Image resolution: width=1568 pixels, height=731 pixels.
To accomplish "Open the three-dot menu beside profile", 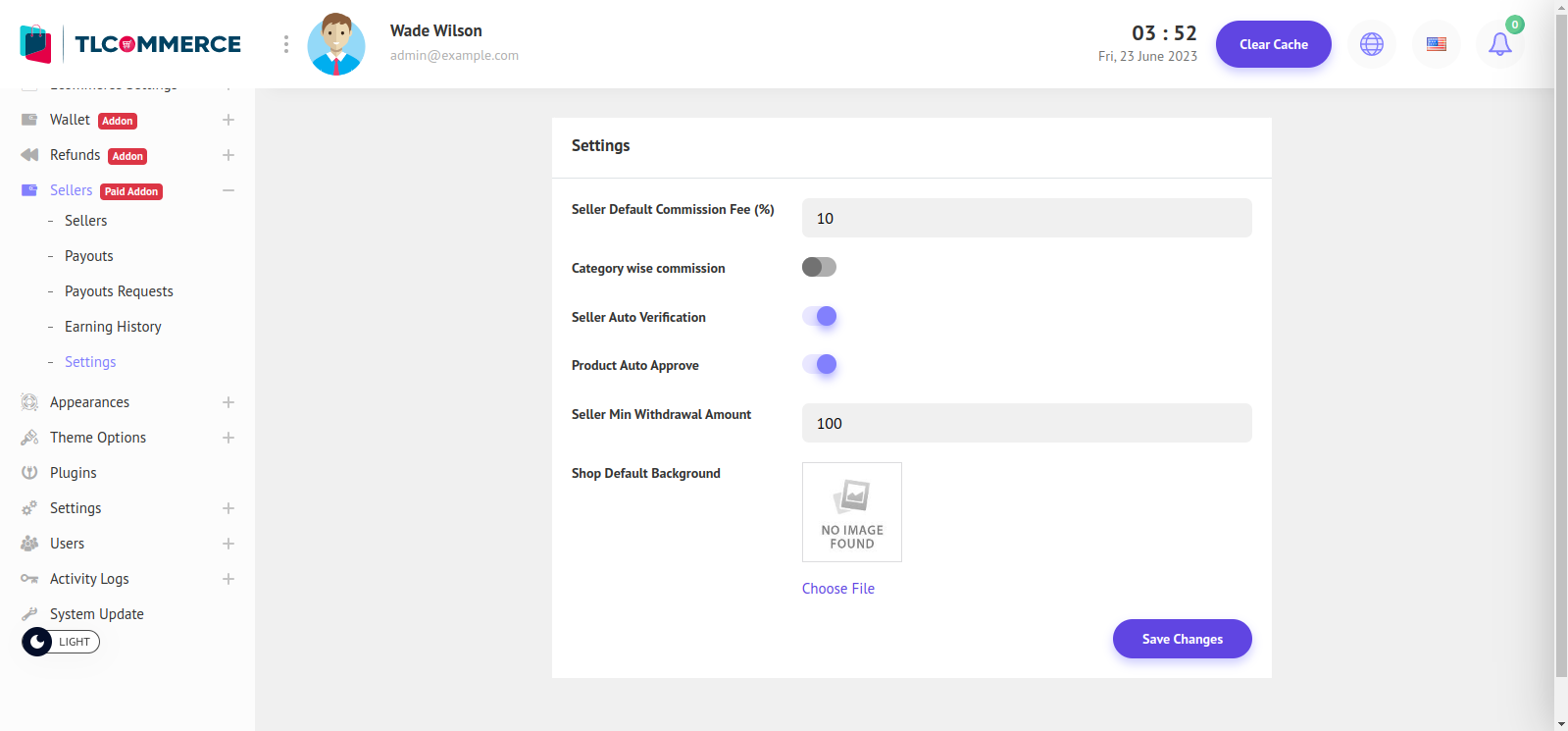I will [285, 44].
